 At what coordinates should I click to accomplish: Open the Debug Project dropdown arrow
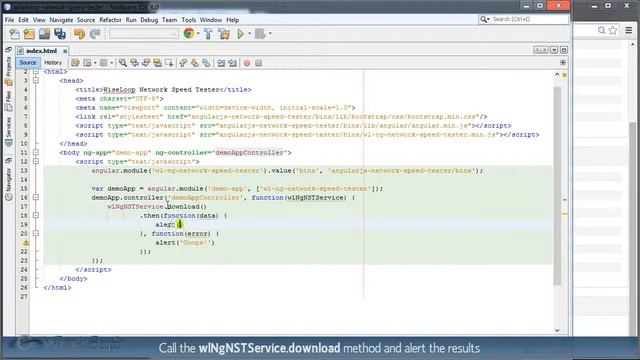270,34
